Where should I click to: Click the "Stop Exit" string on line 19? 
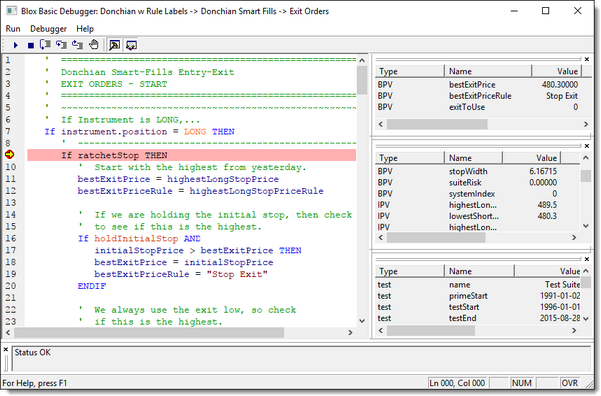[237, 274]
